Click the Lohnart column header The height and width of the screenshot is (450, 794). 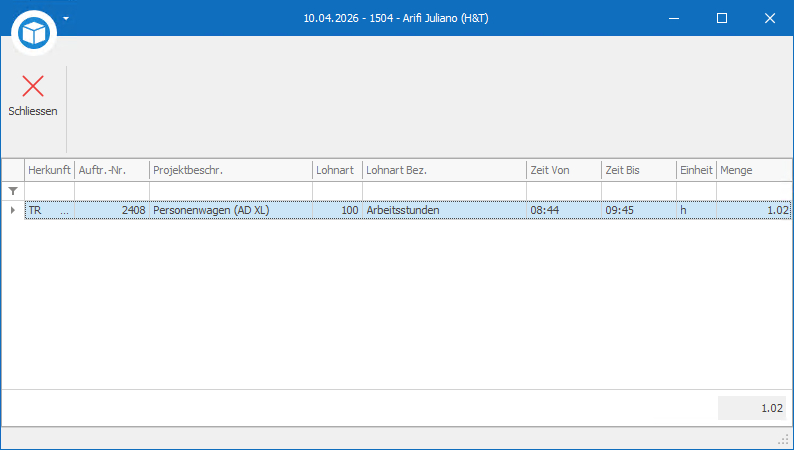click(338, 170)
